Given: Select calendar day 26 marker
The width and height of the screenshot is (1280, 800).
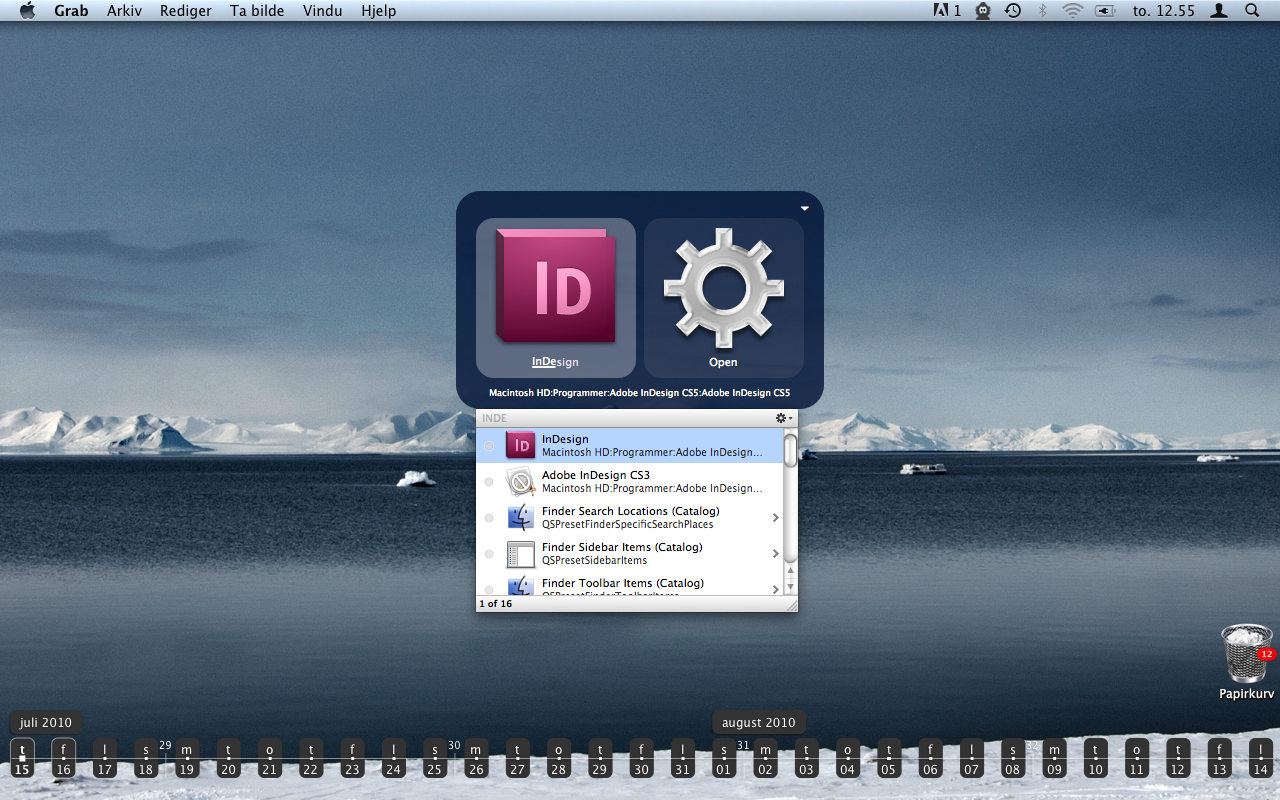Looking at the screenshot, I should click(476, 759).
